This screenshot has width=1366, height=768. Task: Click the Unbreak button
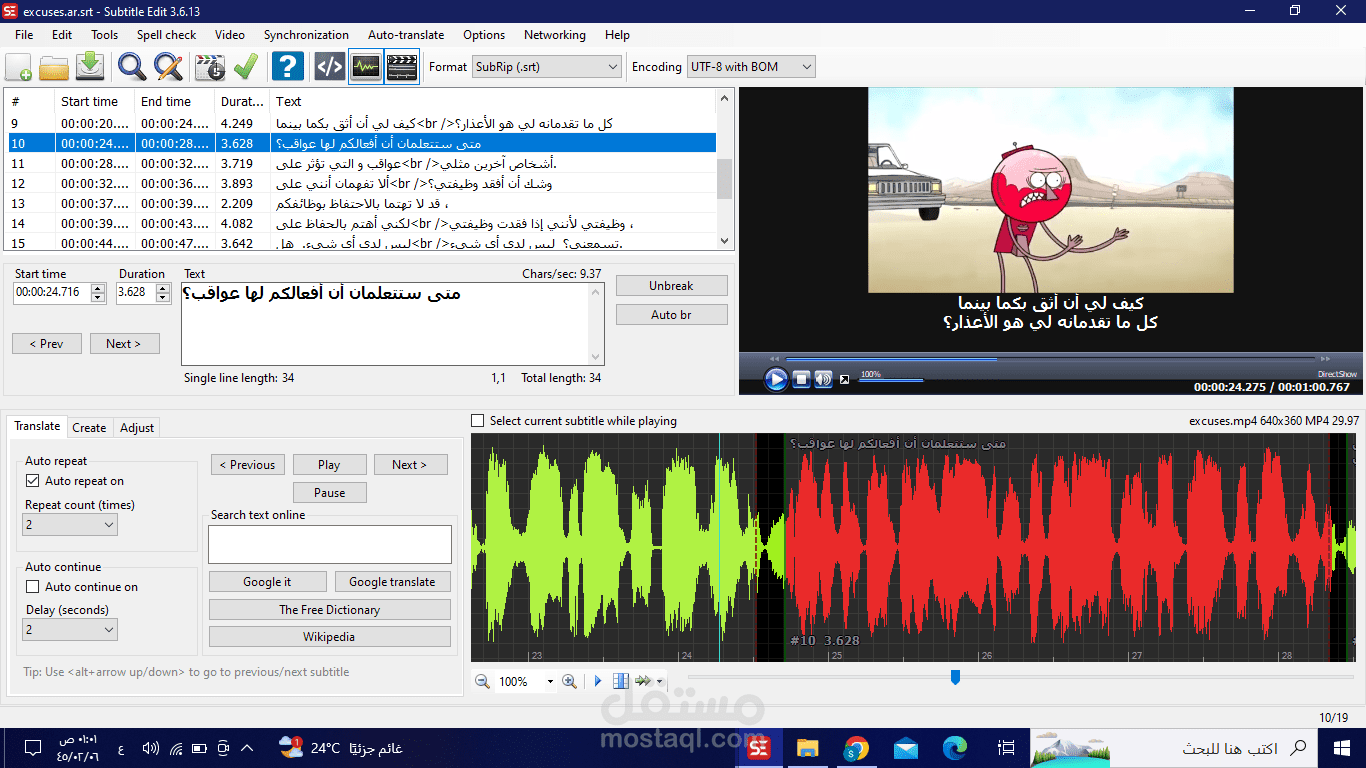click(x=671, y=286)
